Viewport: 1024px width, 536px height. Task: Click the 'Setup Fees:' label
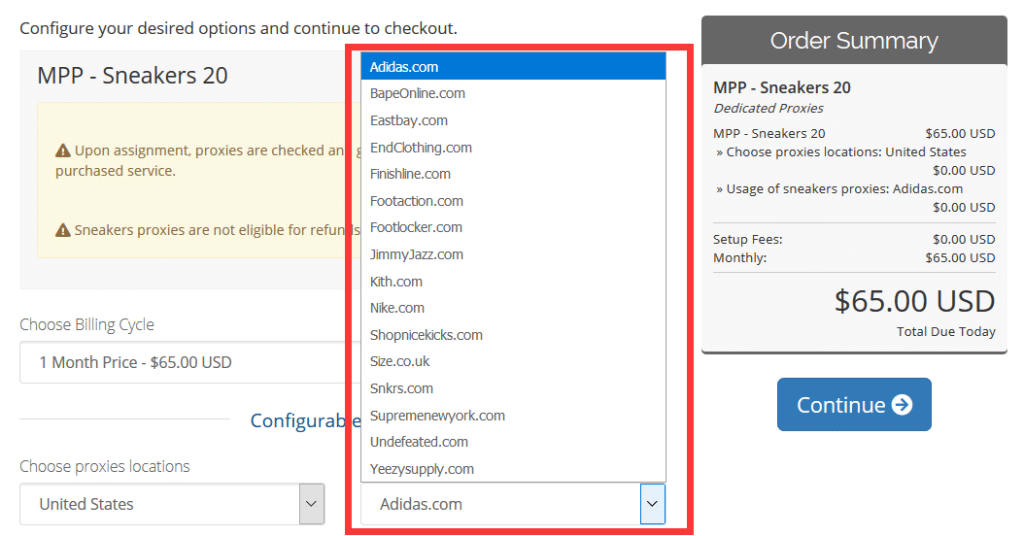[748, 240]
